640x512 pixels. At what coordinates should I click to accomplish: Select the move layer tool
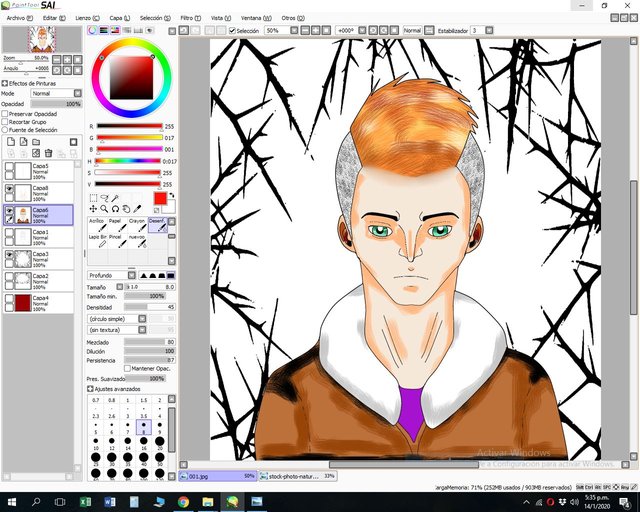pos(93,209)
